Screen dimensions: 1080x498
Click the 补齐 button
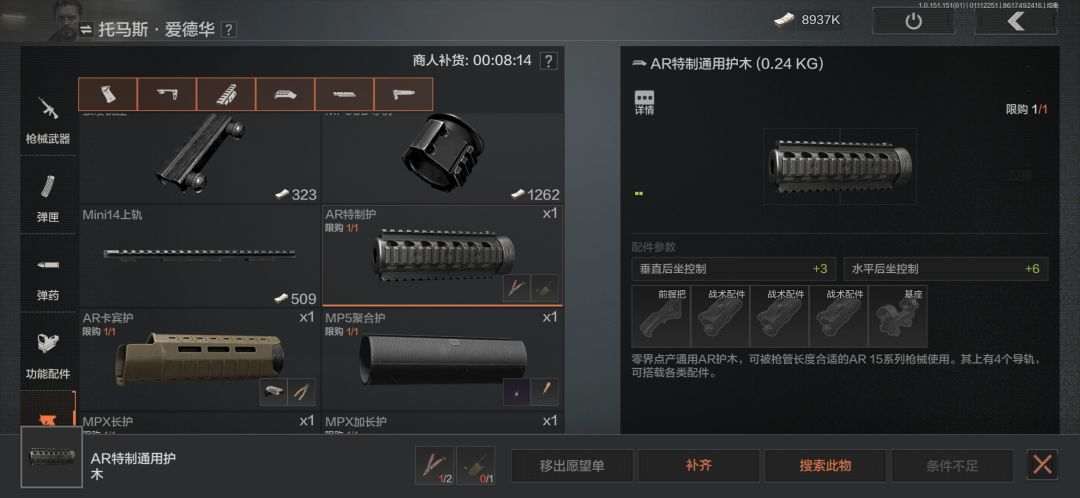tap(698, 466)
